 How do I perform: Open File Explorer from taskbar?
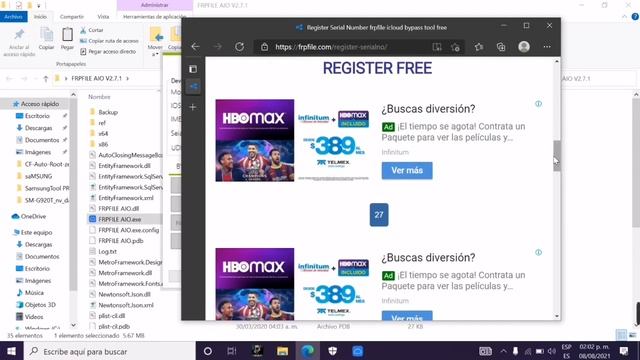282,351
